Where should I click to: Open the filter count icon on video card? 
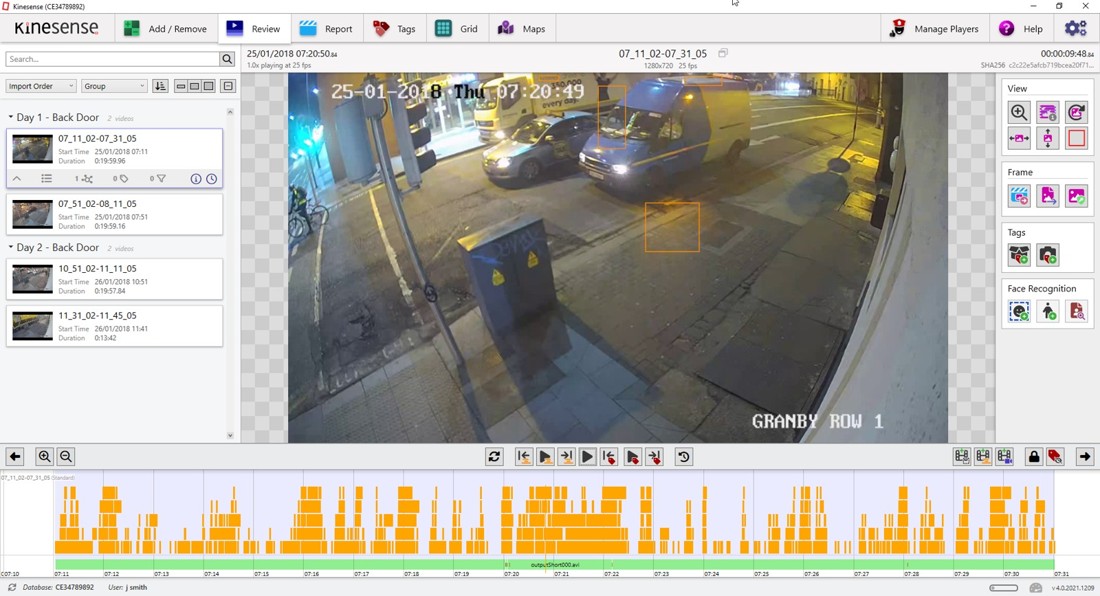pos(158,179)
